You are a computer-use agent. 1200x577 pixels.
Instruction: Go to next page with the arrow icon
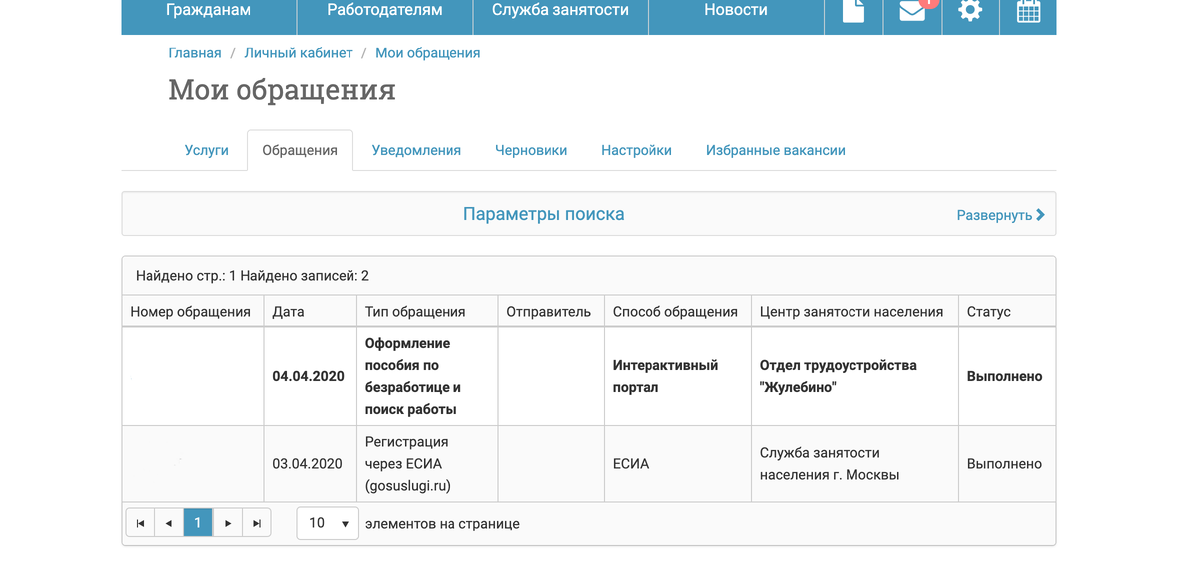point(227,522)
